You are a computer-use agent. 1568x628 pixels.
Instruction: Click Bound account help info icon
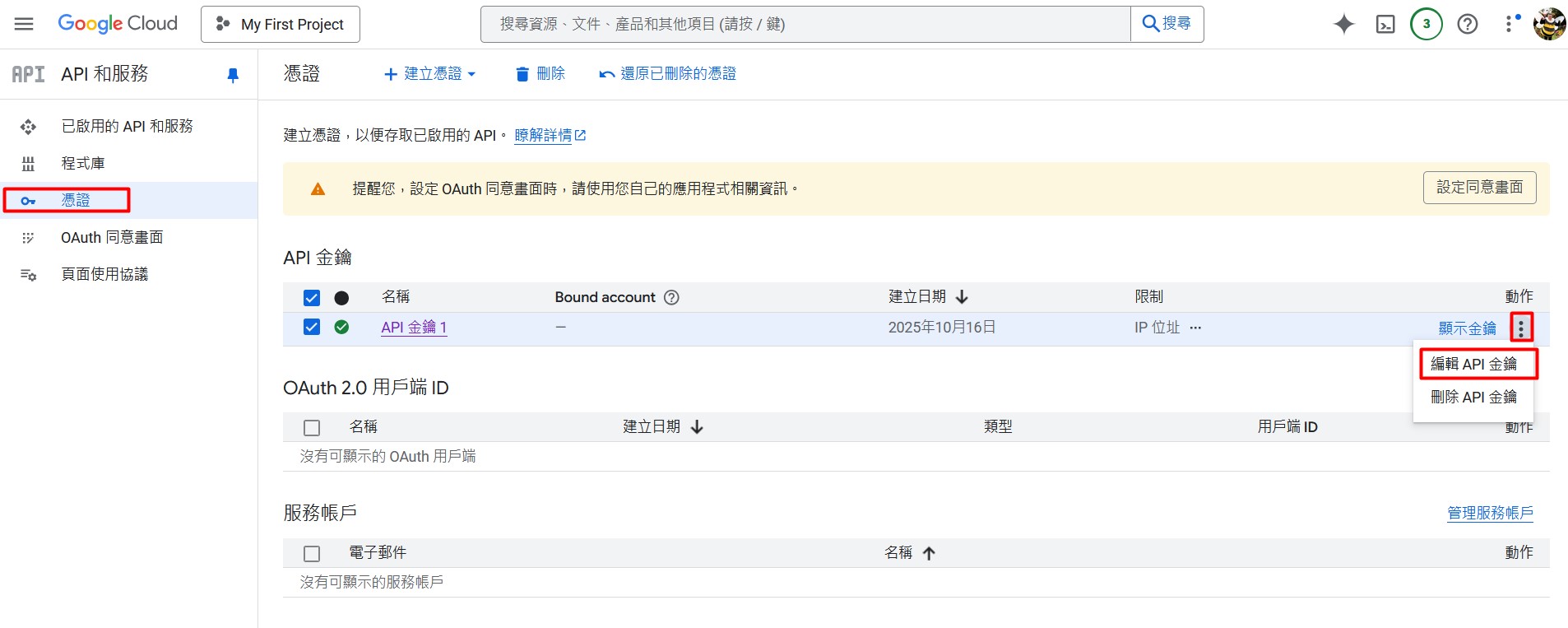(671, 297)
